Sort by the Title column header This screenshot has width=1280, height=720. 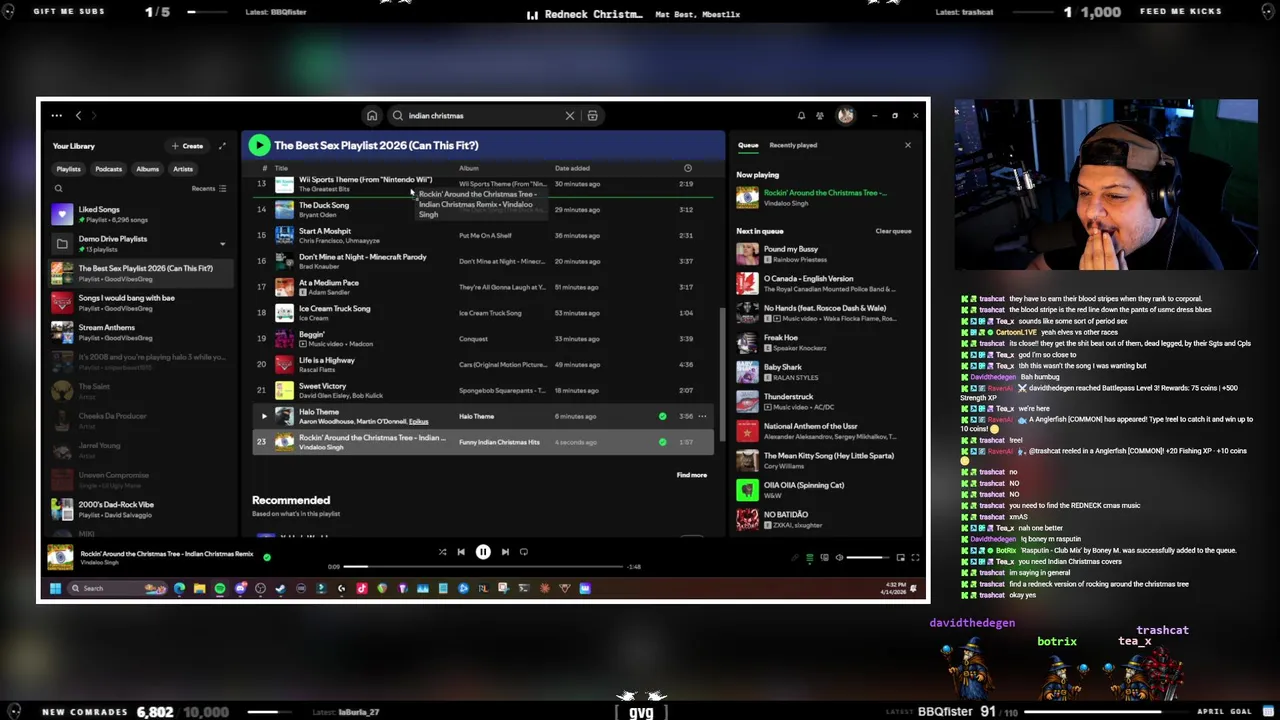(281, 169)
